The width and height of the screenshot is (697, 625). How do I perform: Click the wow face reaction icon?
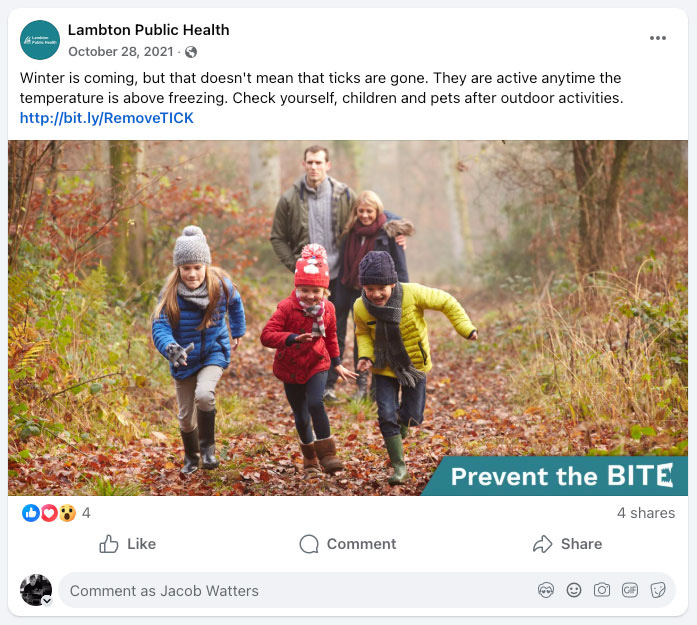[x=67, y=513]
